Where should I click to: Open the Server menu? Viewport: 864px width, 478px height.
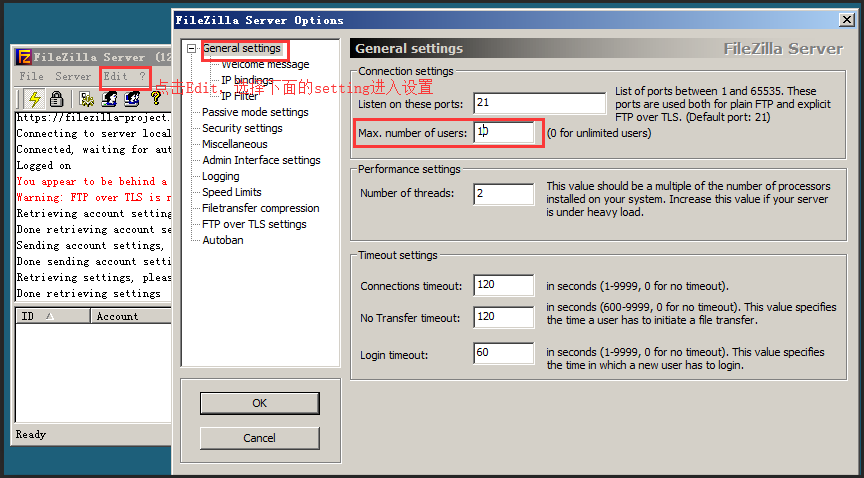click(x=73, y=77)
